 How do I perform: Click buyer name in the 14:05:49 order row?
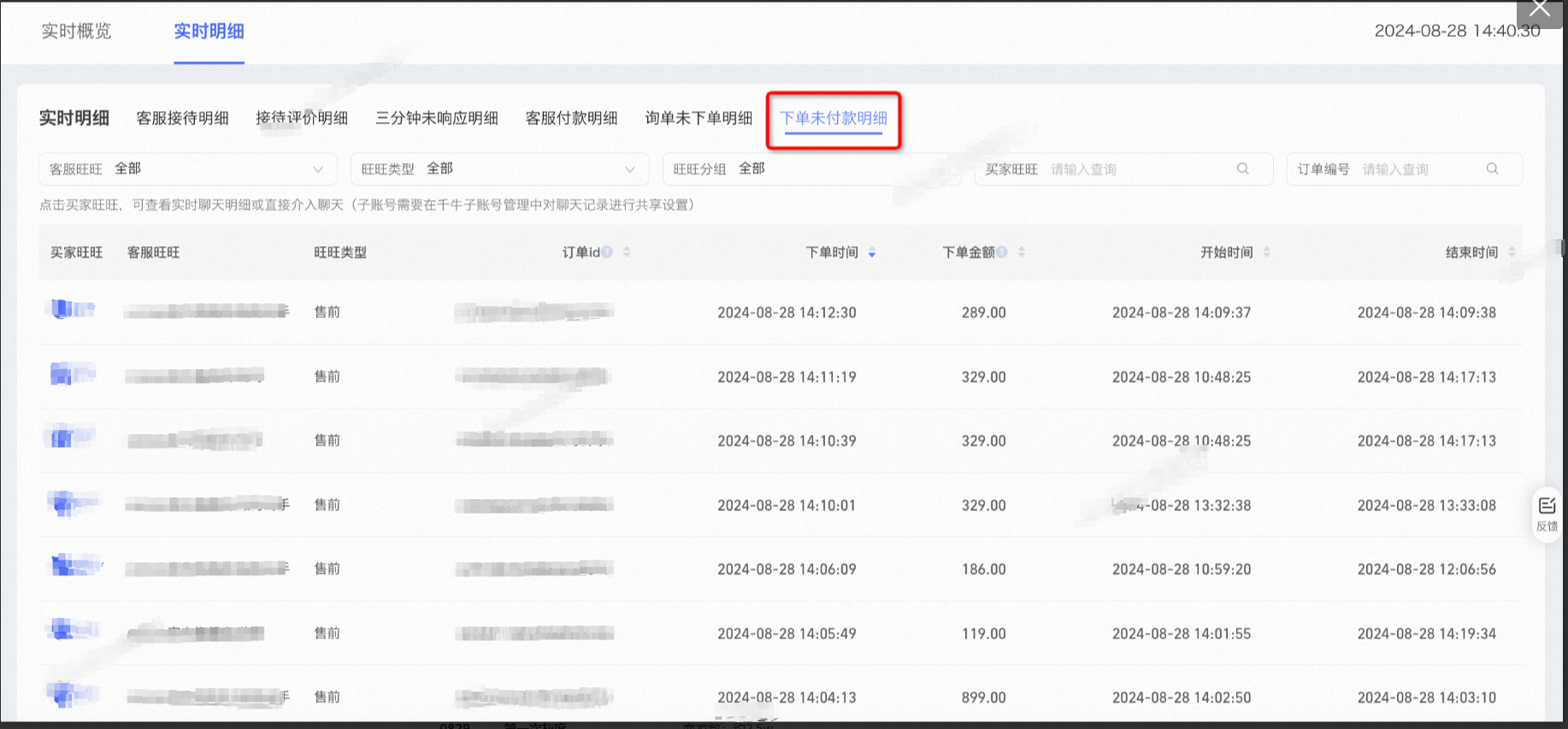pyautogui.click(x=74, y=631)
